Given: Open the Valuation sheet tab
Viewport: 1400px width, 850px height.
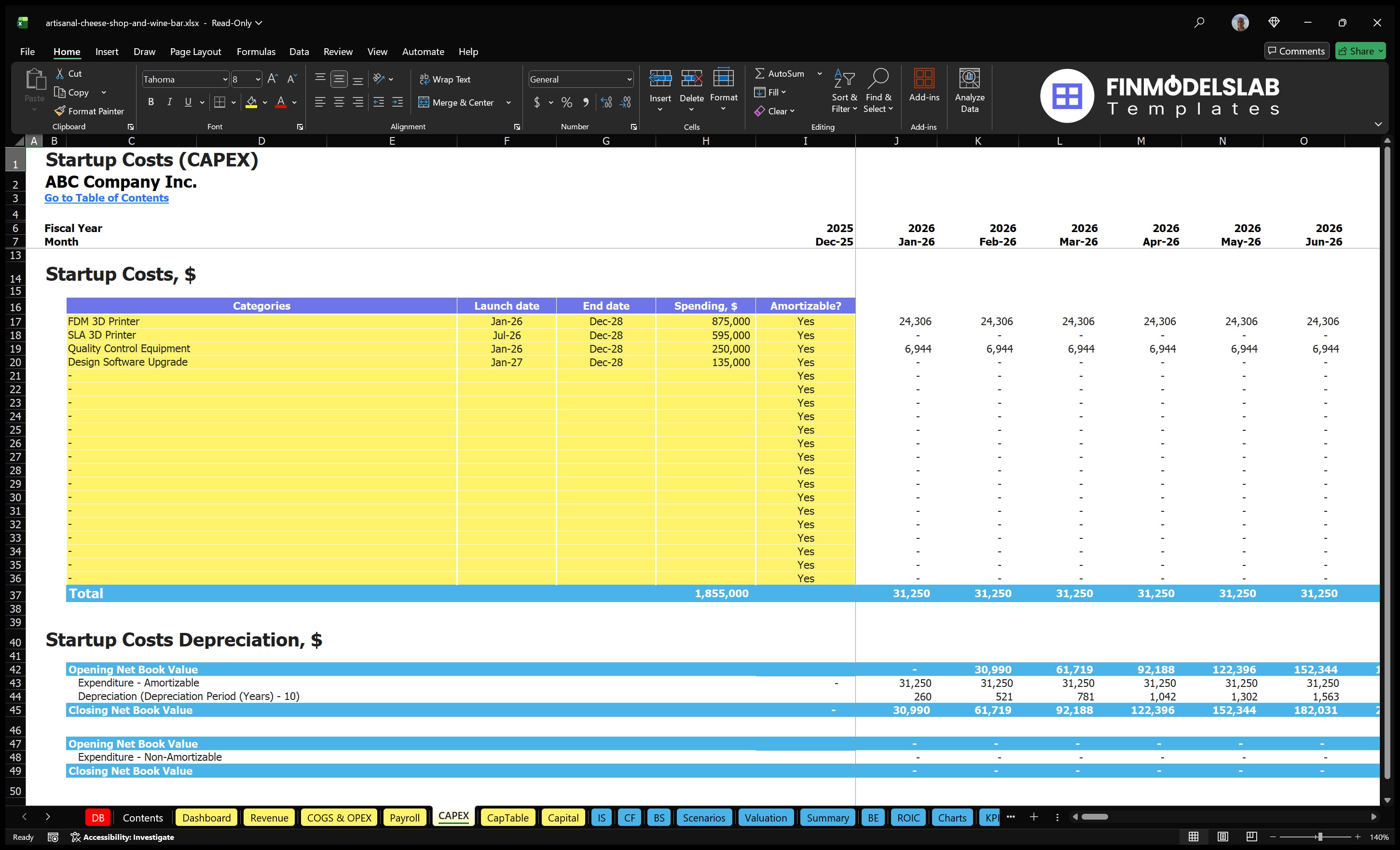Looking at the screenshot, I should [x=765, y=817].
